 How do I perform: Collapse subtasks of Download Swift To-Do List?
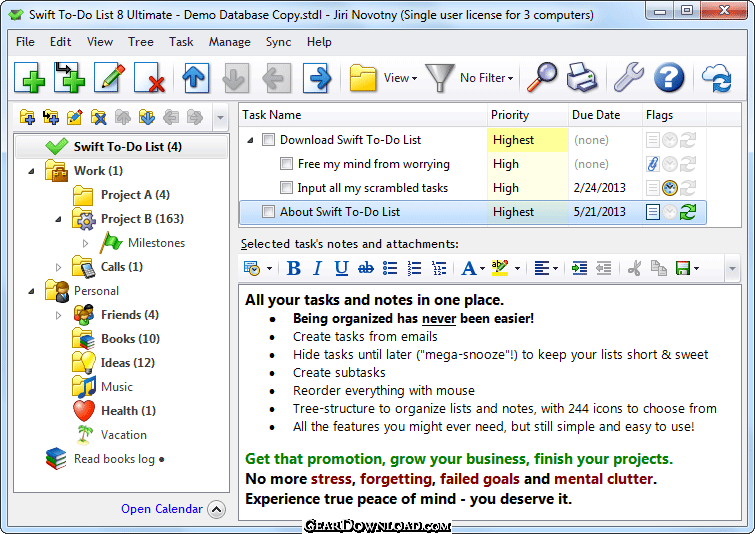click(250, 140)
